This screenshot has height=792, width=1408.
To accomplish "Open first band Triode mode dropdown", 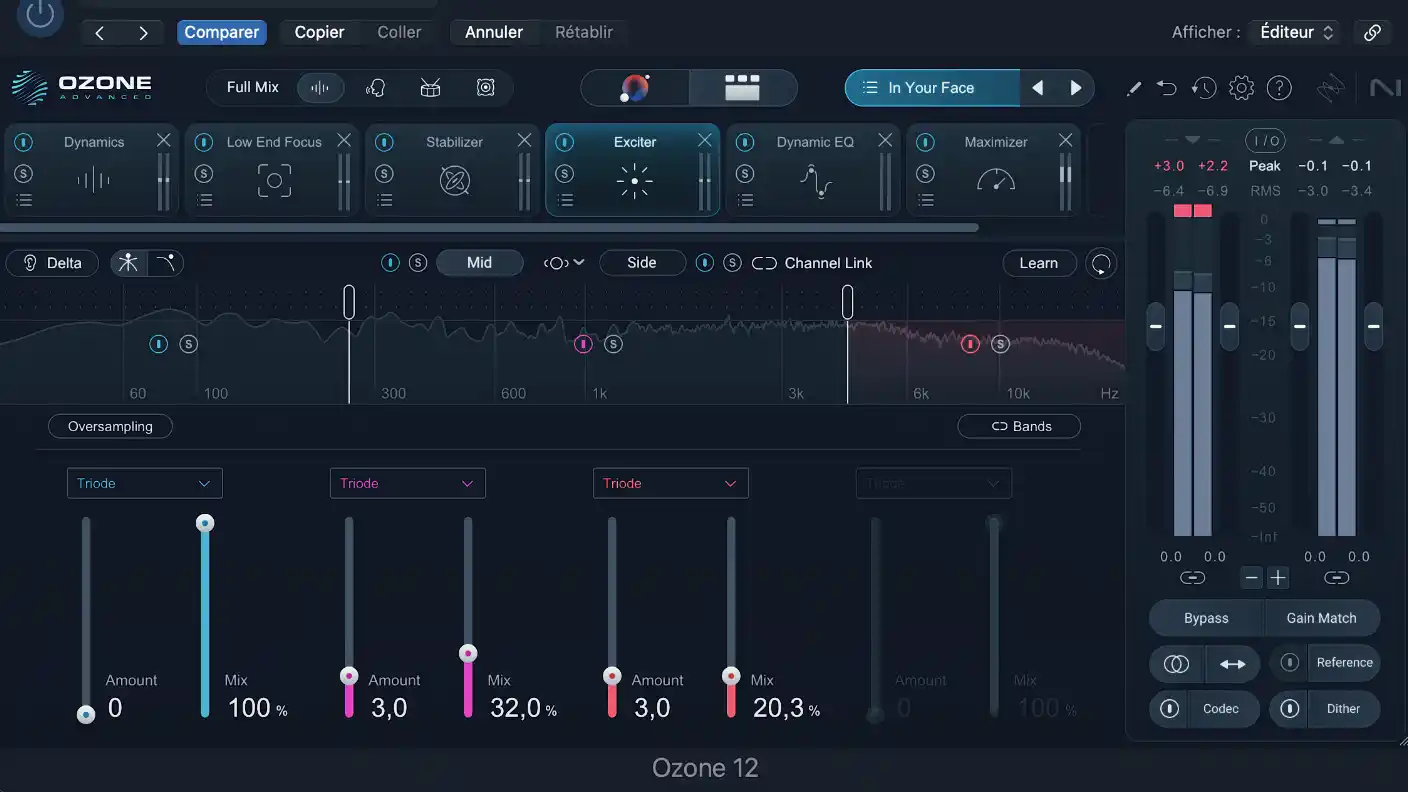I will tap(145, 483).
